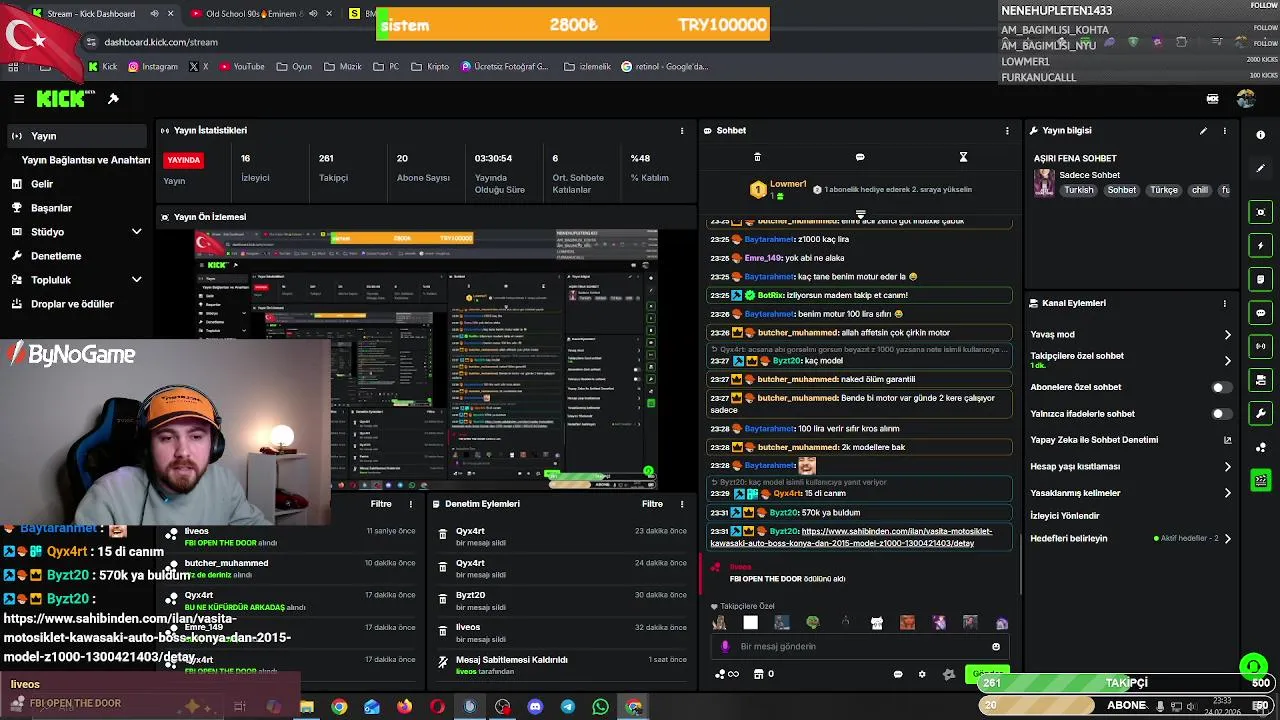This screenshot has height=720, width=1280.
Task: Open Kanal Eylemleri three-dot options
Action: pyautogui.click(x=1224, y=303)
